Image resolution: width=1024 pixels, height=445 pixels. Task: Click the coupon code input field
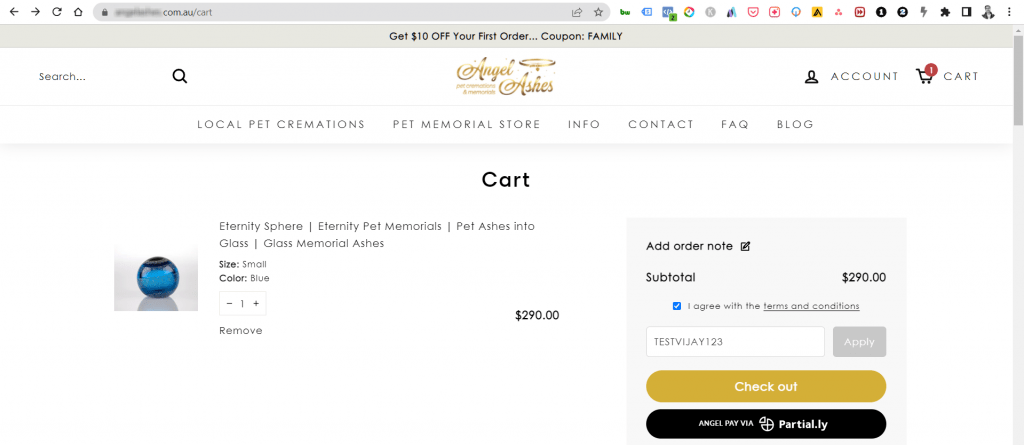[735, 342]
